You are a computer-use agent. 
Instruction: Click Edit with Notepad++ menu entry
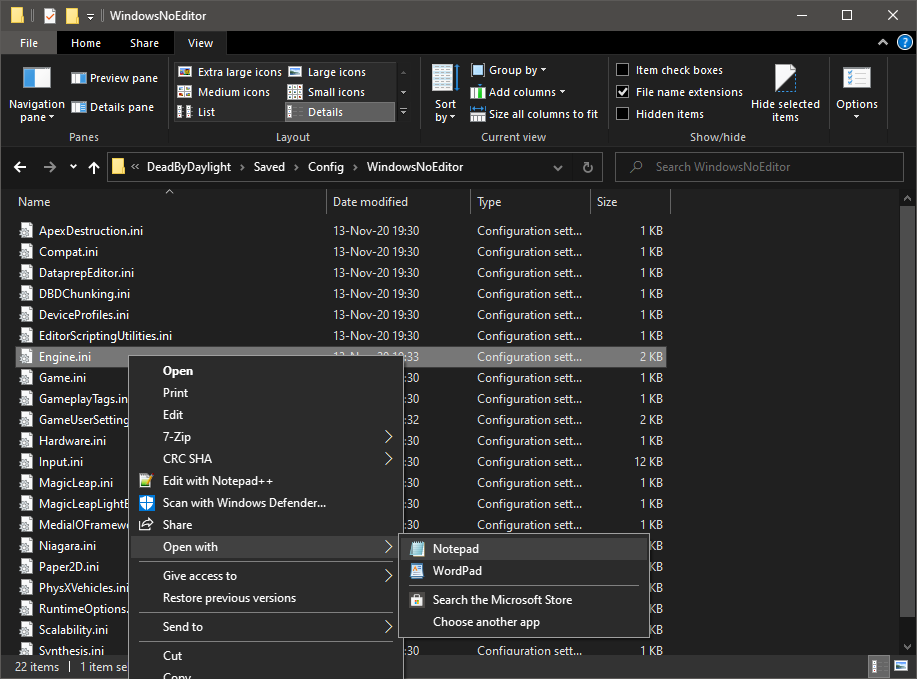(217, 481)
